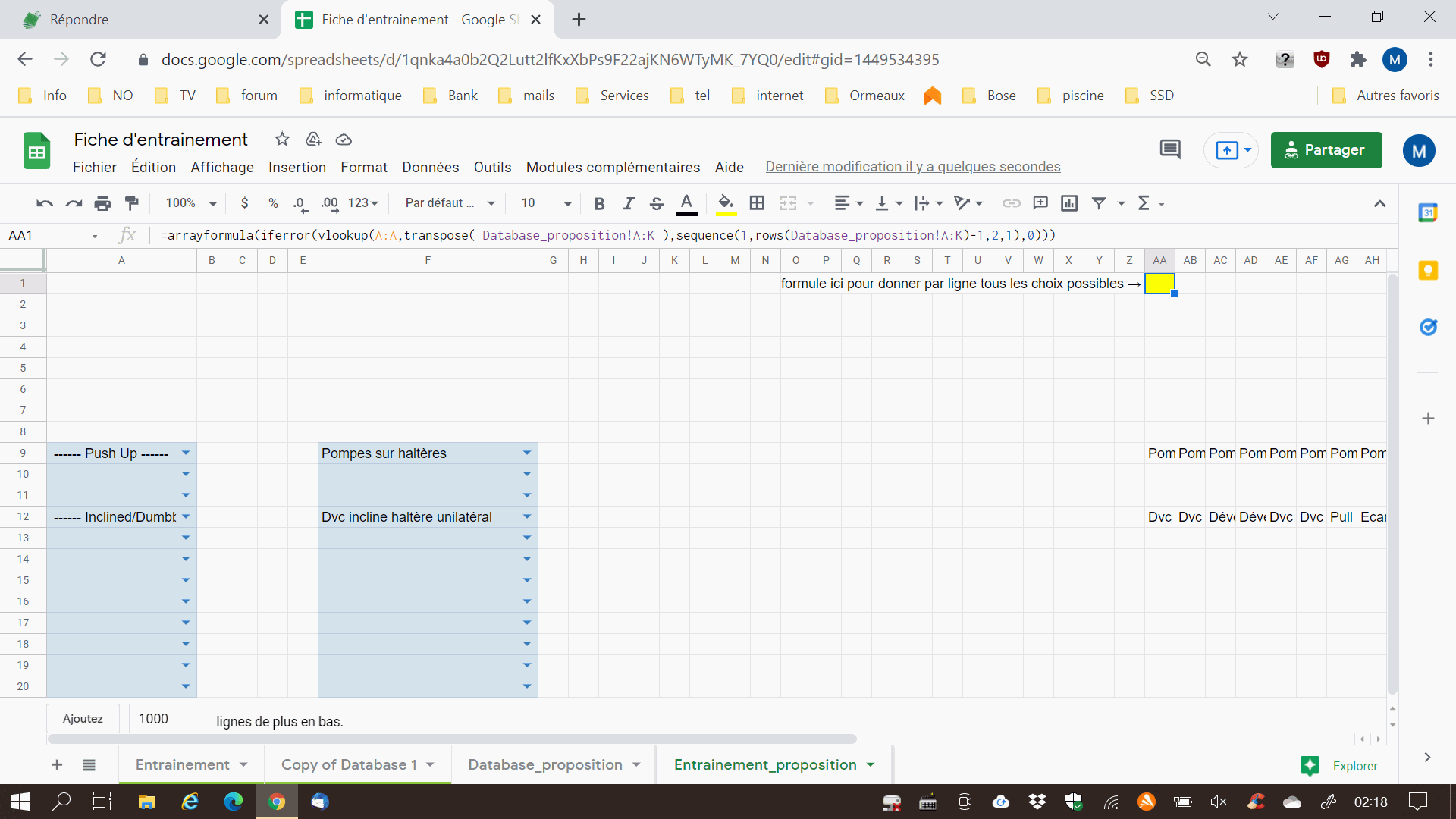Image resolution: width=1456 pixels, height=819 pixels.
Task: Toggle italic formatting
Action: click(x=628, y=203)
